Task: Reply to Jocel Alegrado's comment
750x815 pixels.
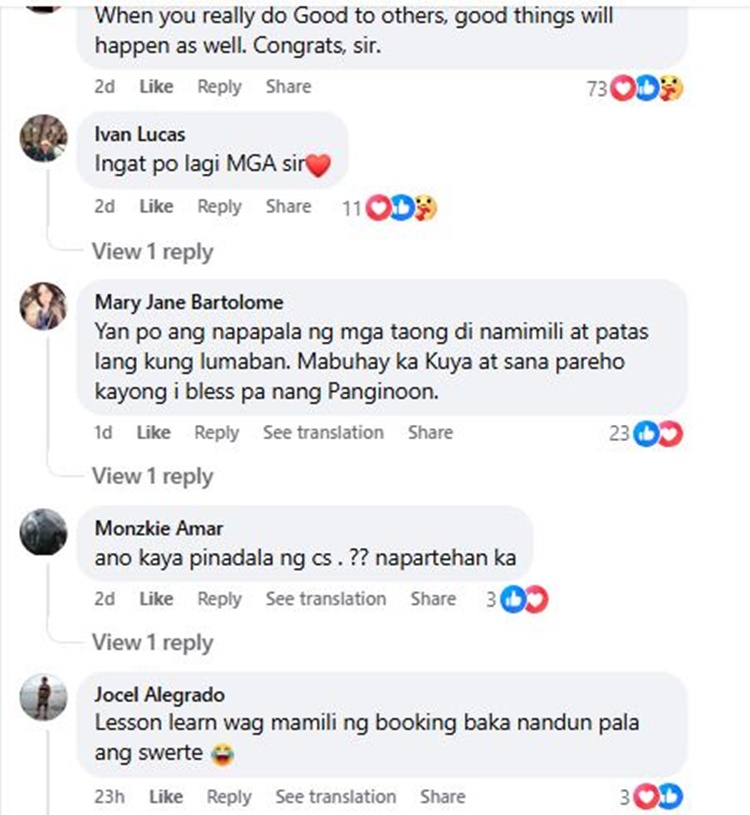Action: (x=229, y=797)
